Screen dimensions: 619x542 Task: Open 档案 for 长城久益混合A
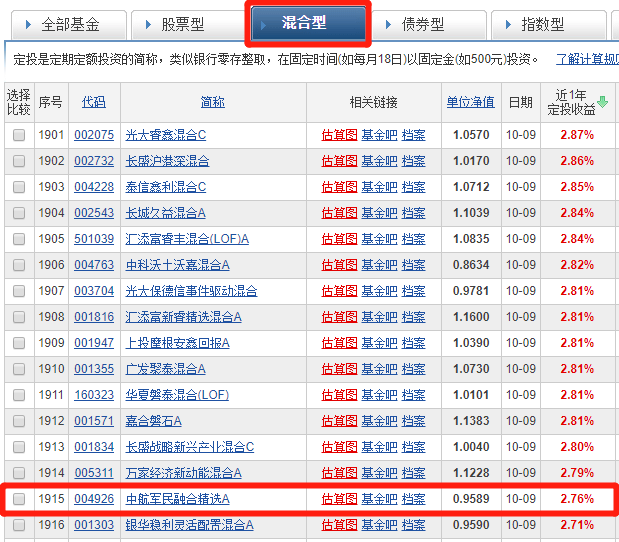point(413,213)
